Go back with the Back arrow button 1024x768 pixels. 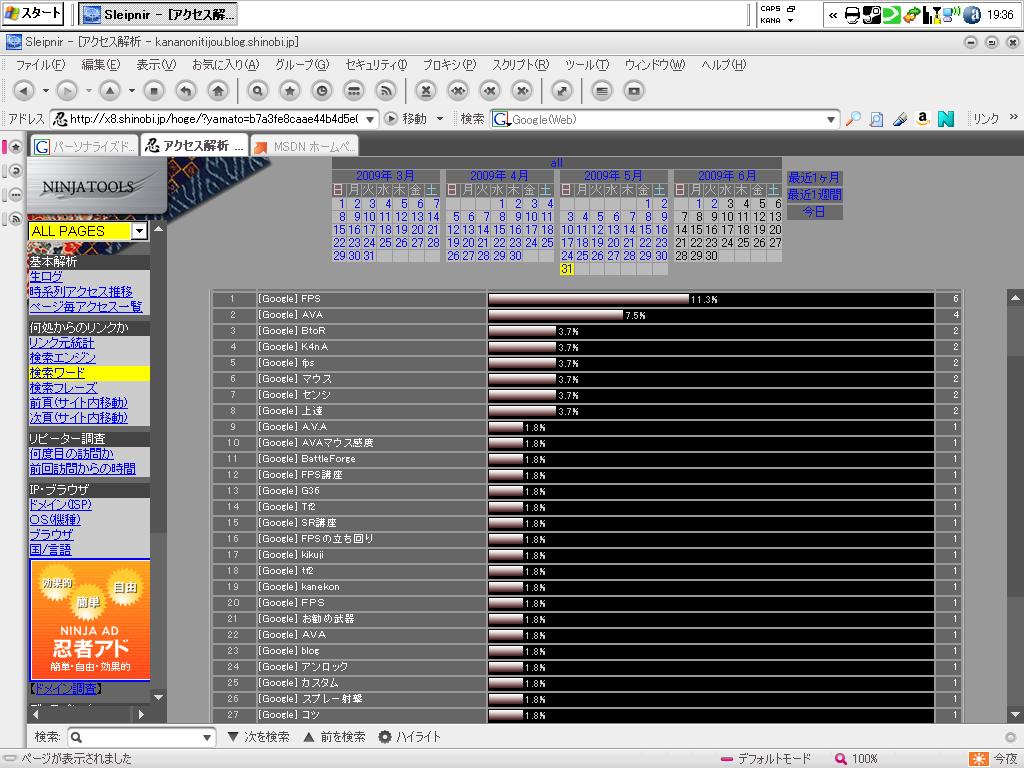pos(24,91)
